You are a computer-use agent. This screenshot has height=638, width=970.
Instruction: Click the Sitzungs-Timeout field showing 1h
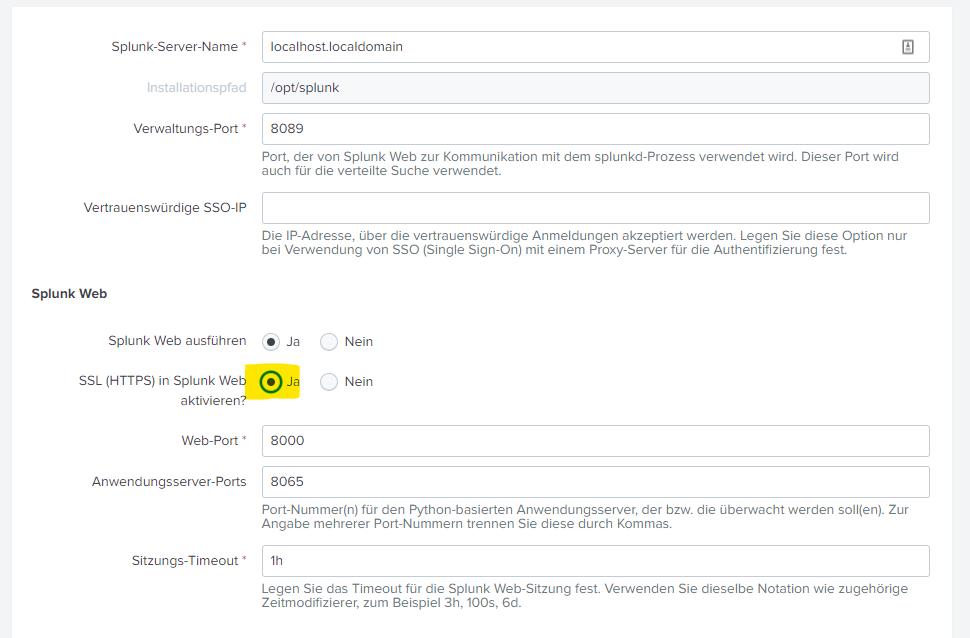point(595,561)
